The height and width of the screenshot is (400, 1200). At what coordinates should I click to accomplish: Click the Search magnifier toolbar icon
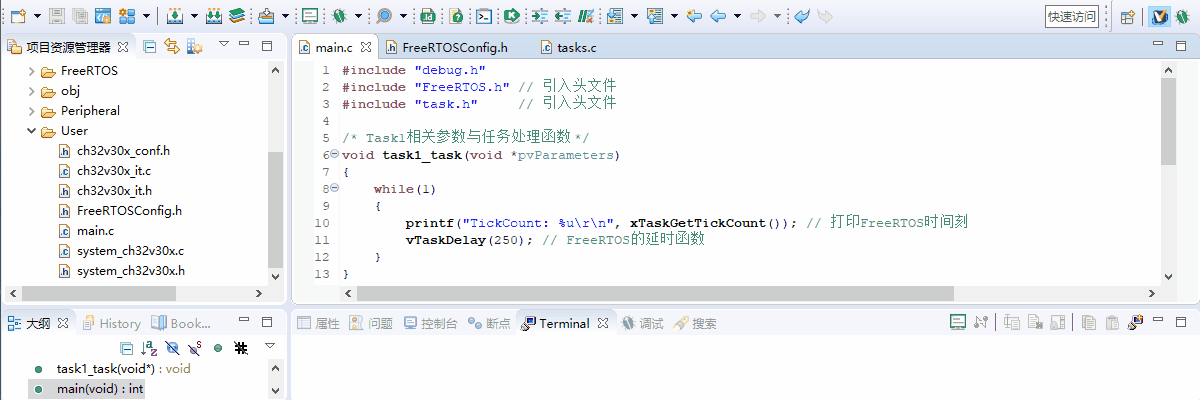click(385, 16)
